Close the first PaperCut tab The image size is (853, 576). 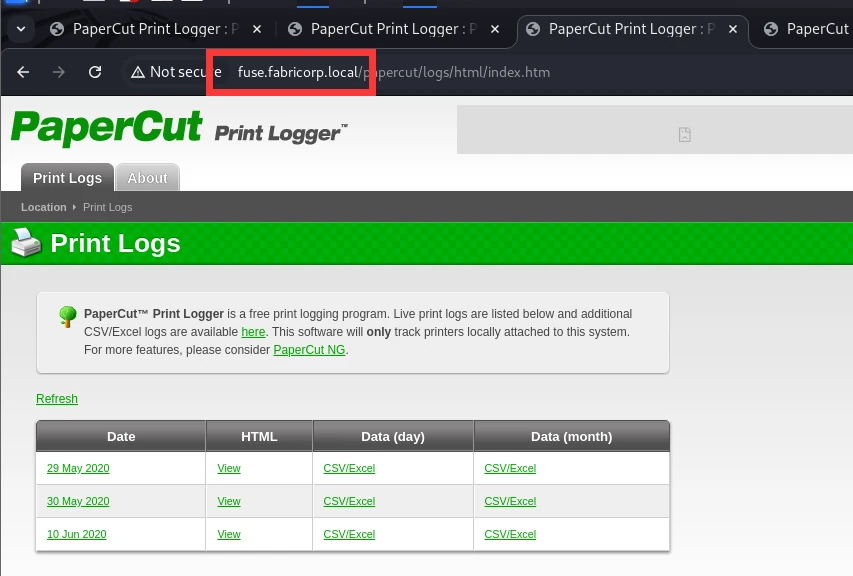[x=257, y=29]
